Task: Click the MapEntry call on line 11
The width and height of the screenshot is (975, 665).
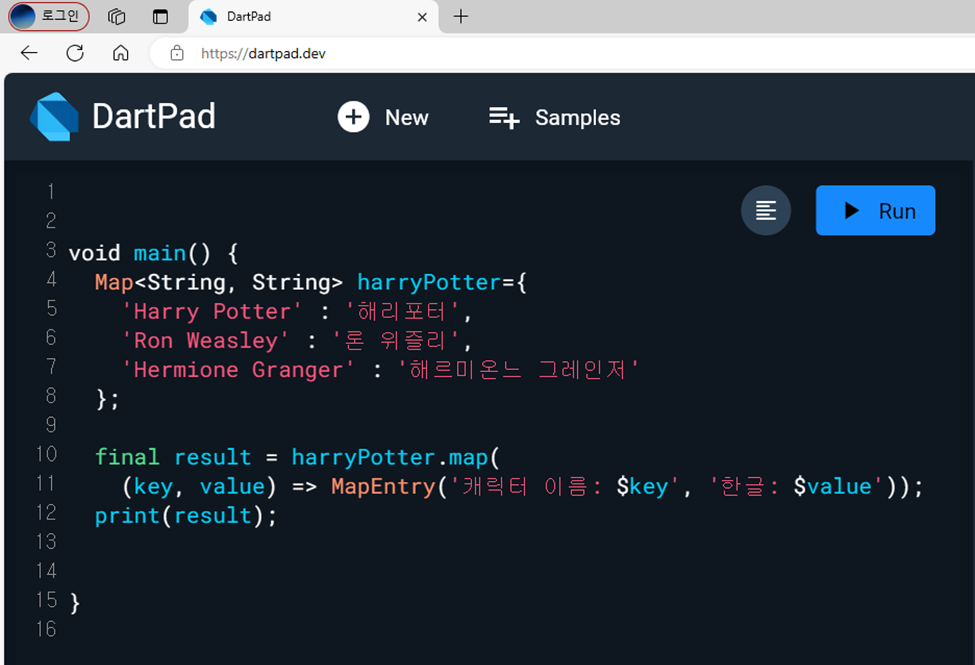Action: (x=382, y=486)
